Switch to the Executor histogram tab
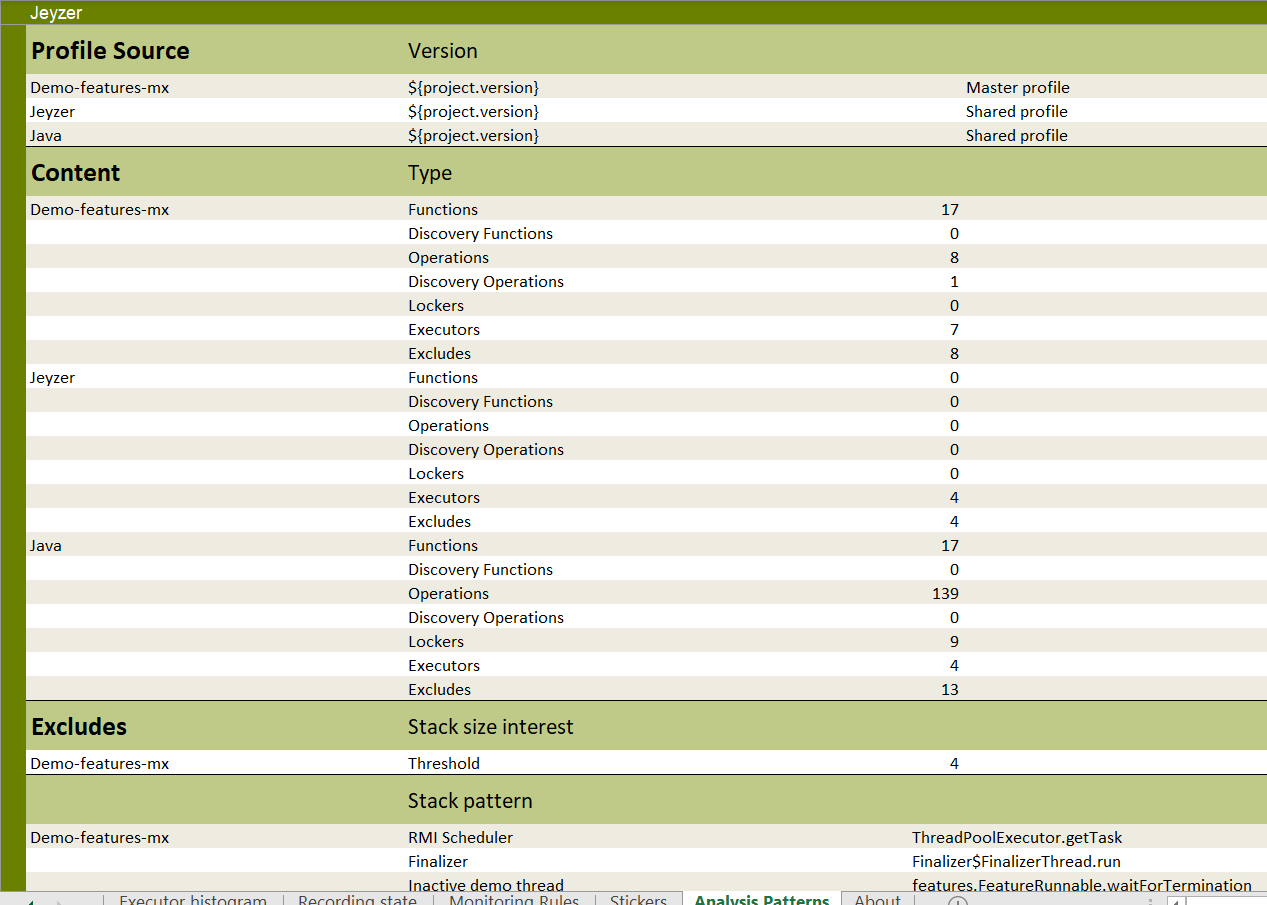 pos(193,900)
